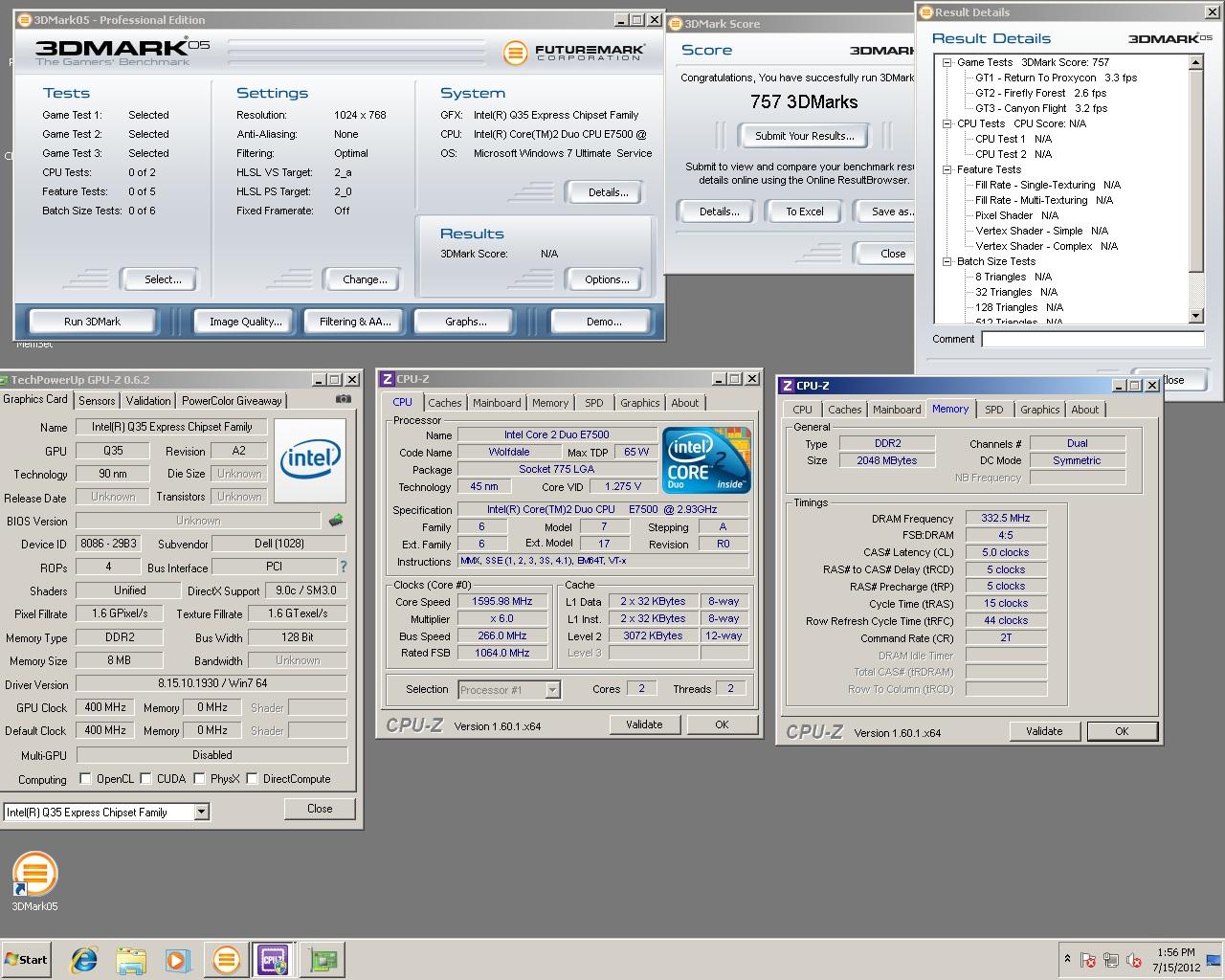Image resolution: width=1225 pixels, height=980 pixels.
Task: Open Windows Explorer folder on taskbar
Action: (131, 960)
